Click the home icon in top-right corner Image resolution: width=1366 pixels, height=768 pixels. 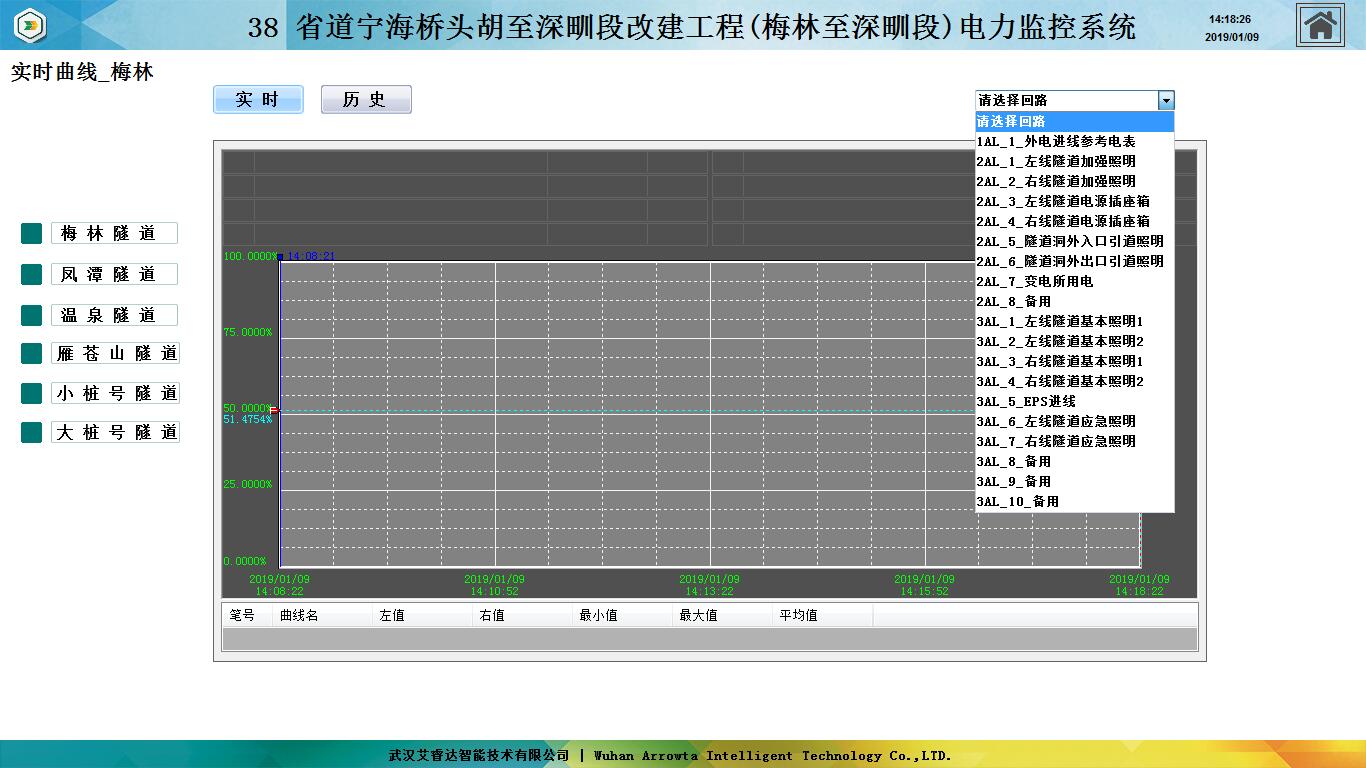point(1320,25)
